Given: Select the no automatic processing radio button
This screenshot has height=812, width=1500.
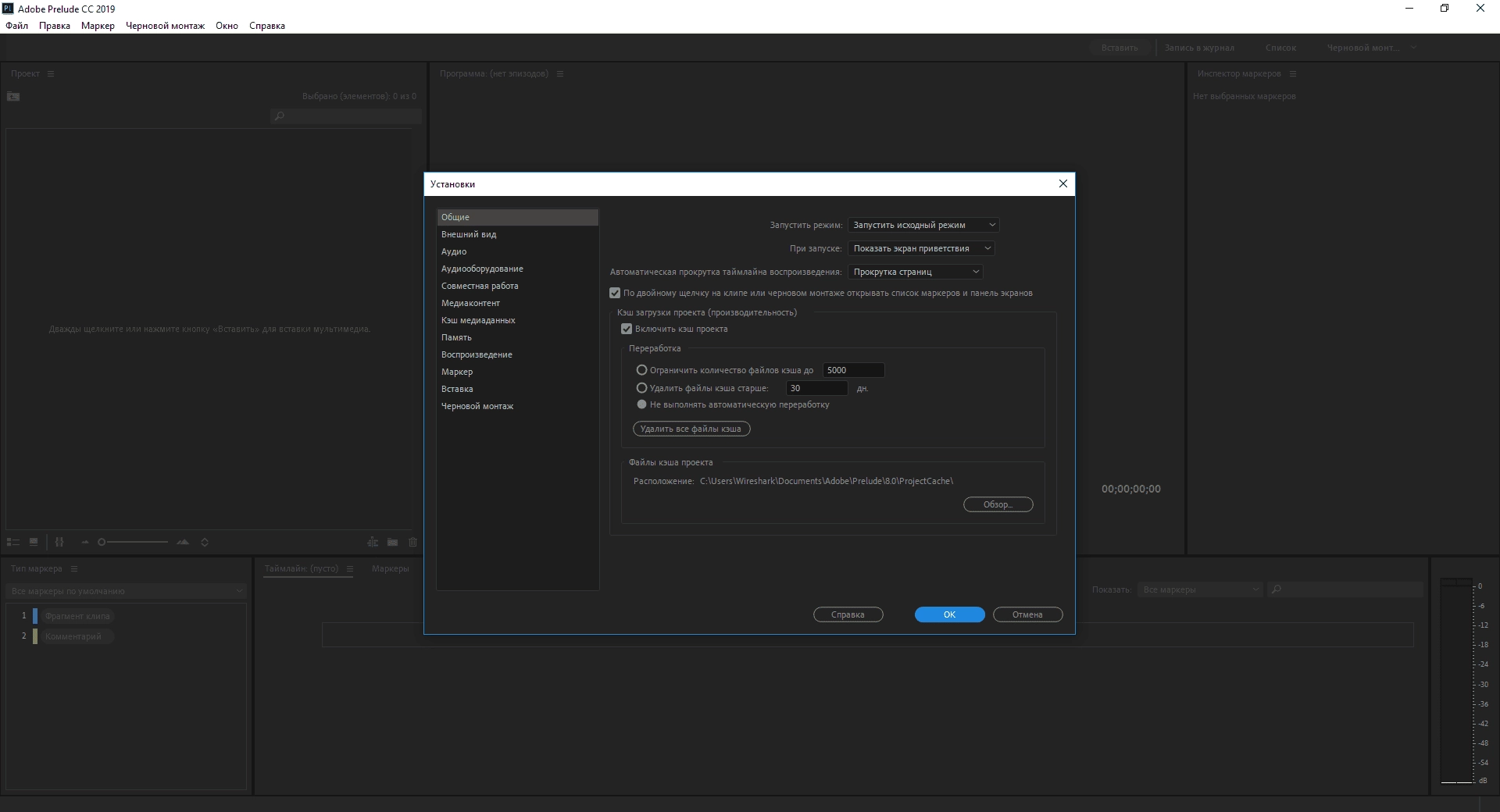Looking at the screenshot, I should coord(641,404).
